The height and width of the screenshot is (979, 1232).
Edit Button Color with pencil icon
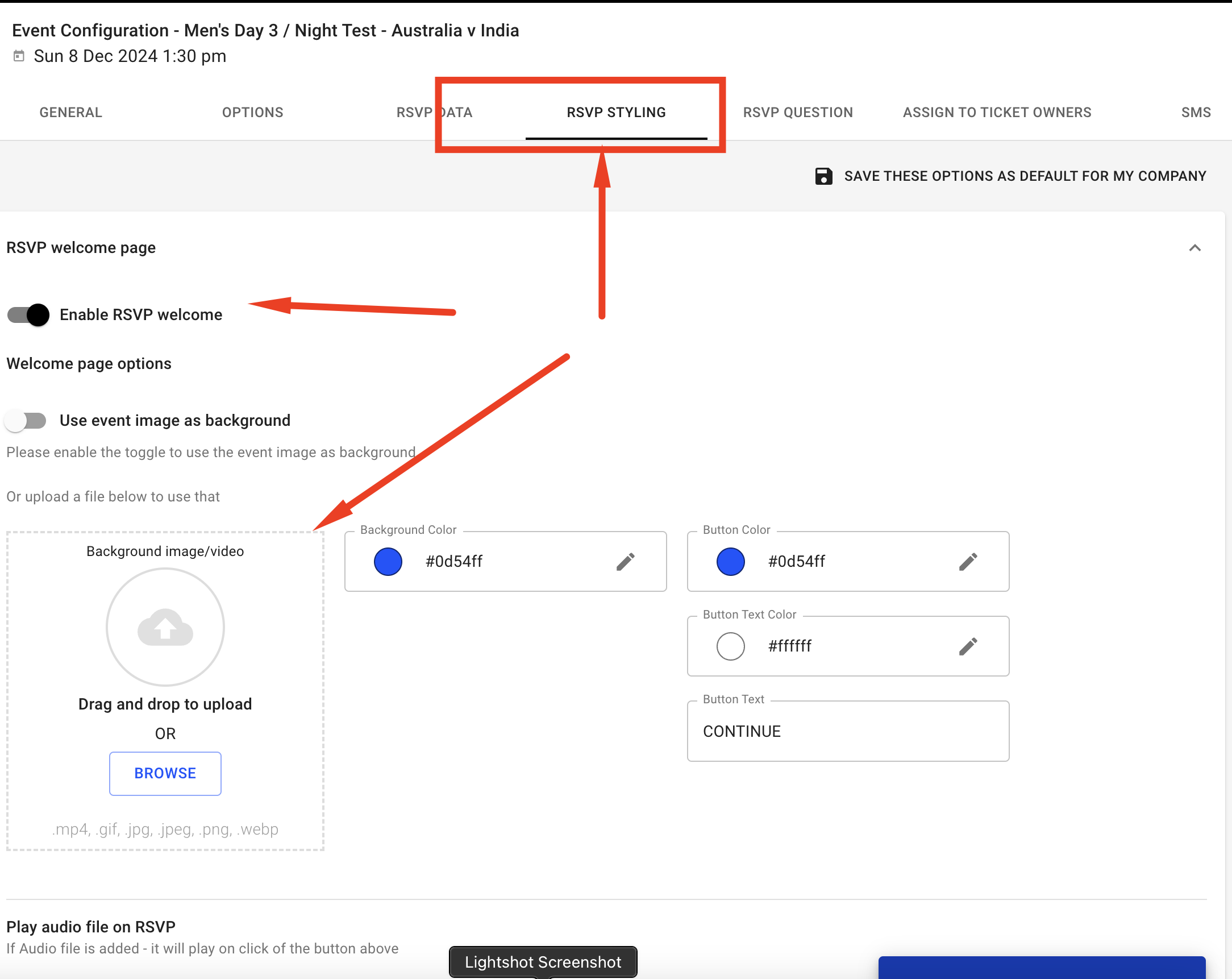[967, 562]
